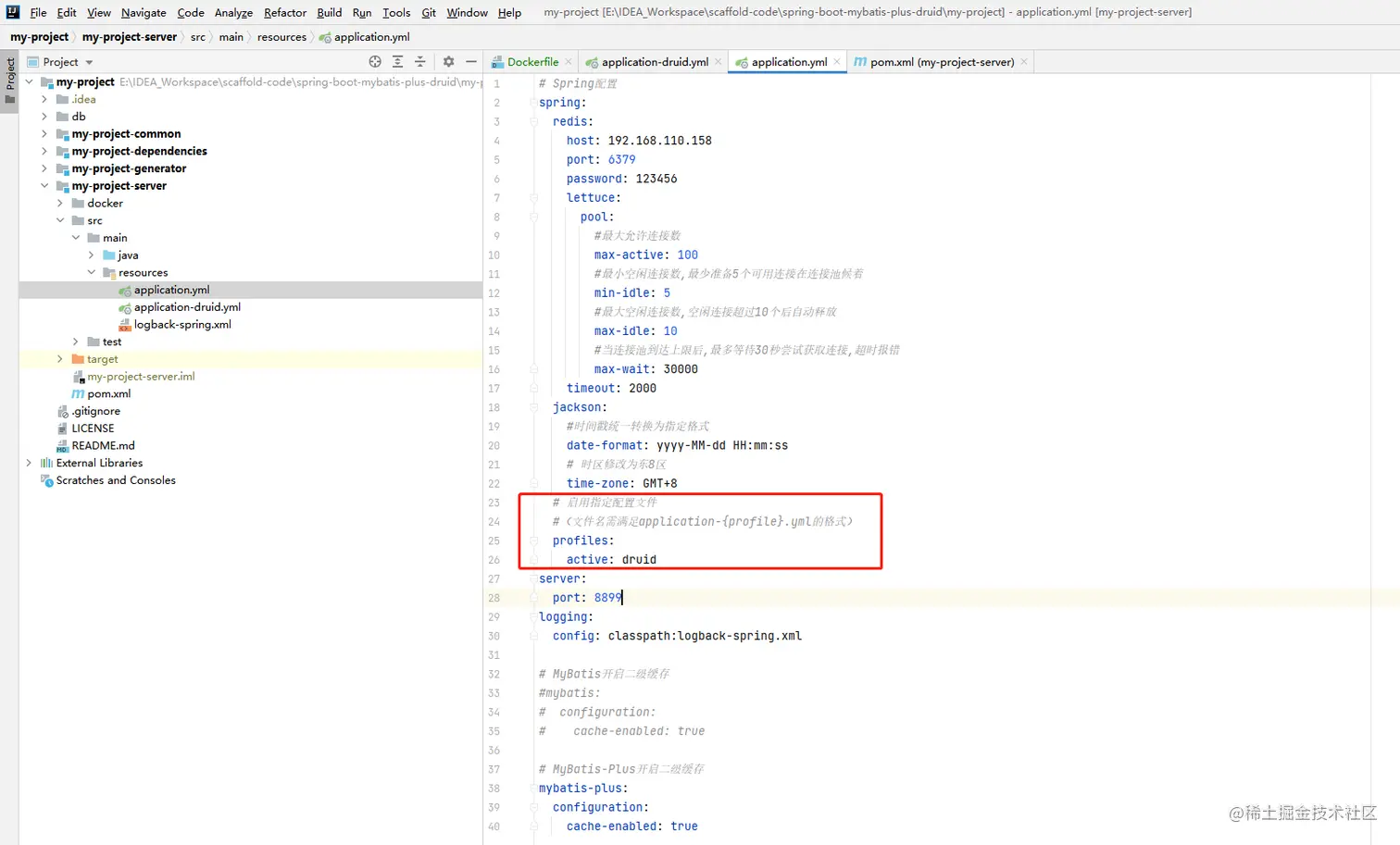Switch to the Dockerfile tab
Screen dimensions: 1400x845
tap(532, 62)
